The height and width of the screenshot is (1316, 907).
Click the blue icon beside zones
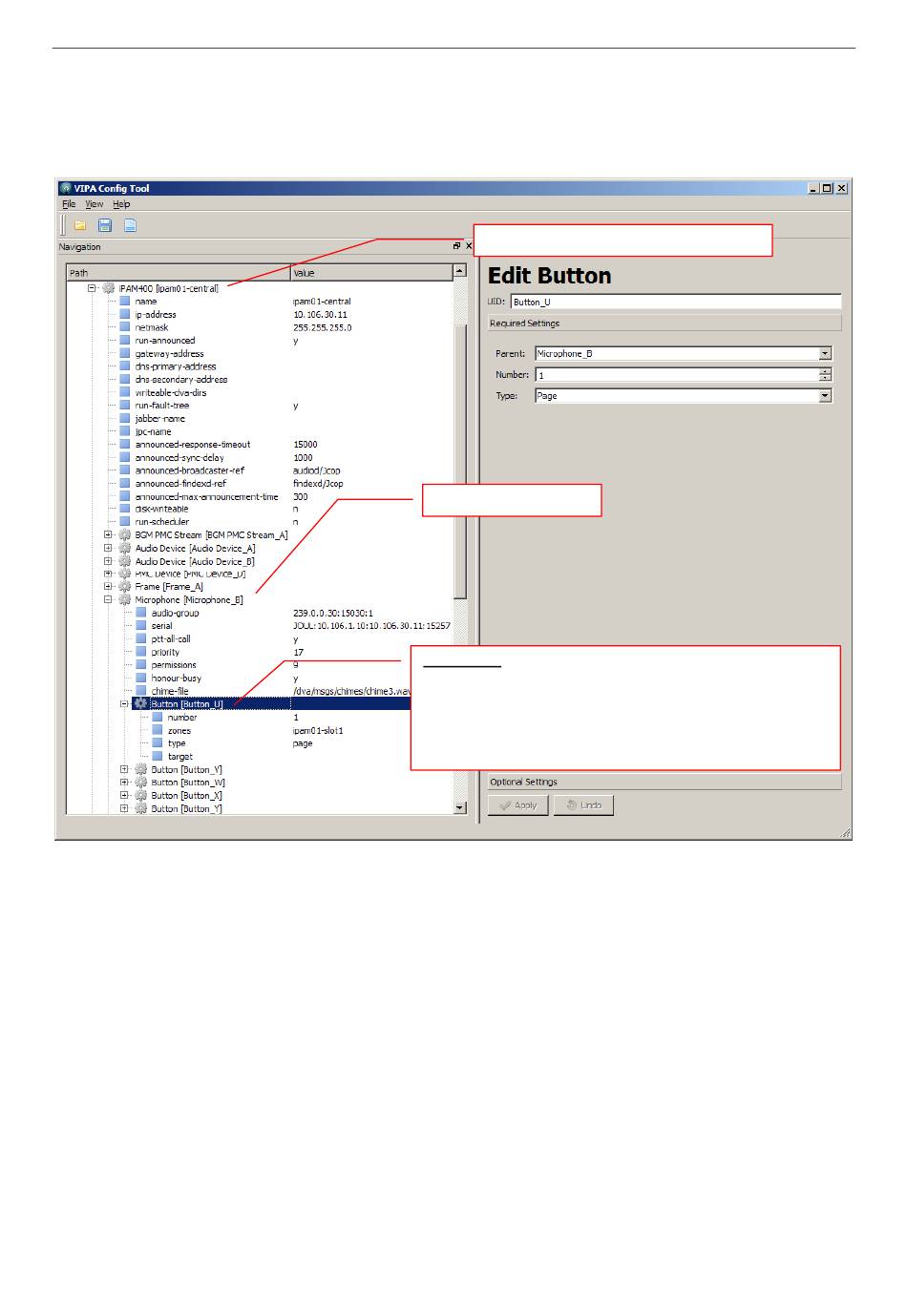click(158, 730)
